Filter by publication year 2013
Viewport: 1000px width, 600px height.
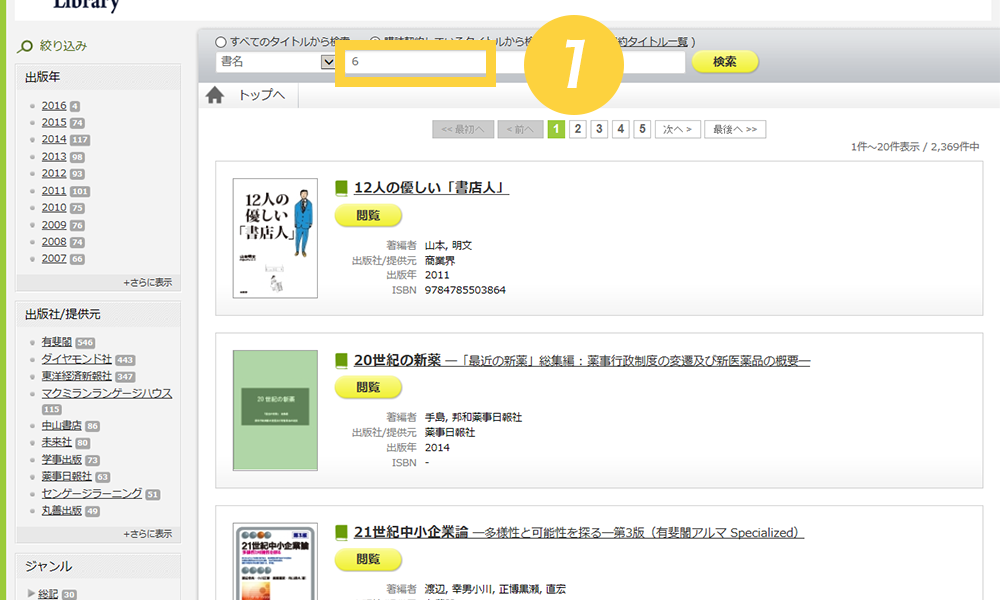pyautogui.click(x=54, y=157)
